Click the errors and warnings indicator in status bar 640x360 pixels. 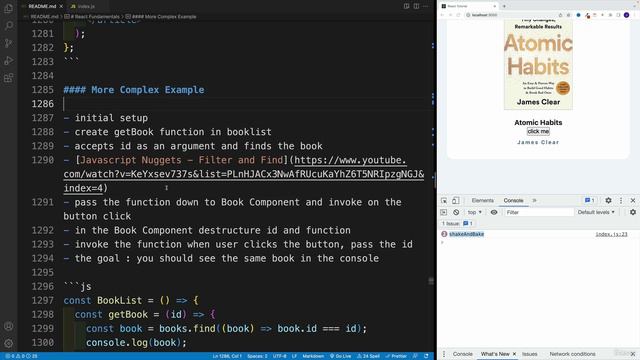click(x=20, y=356)
